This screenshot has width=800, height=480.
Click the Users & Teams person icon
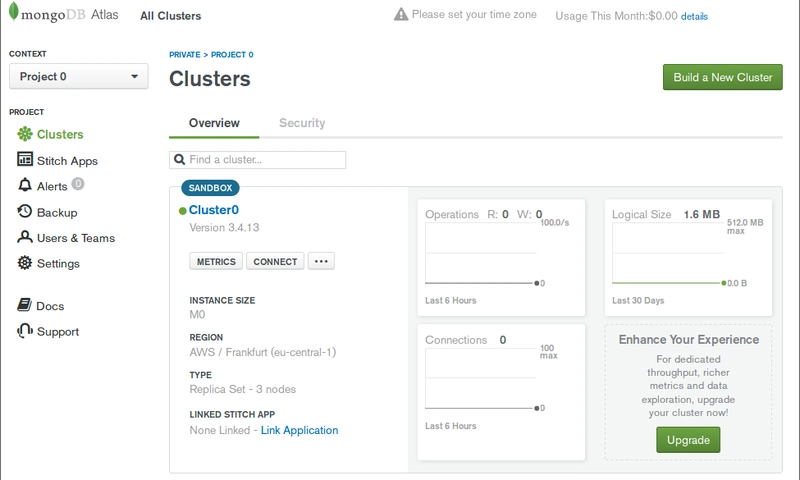24,237
